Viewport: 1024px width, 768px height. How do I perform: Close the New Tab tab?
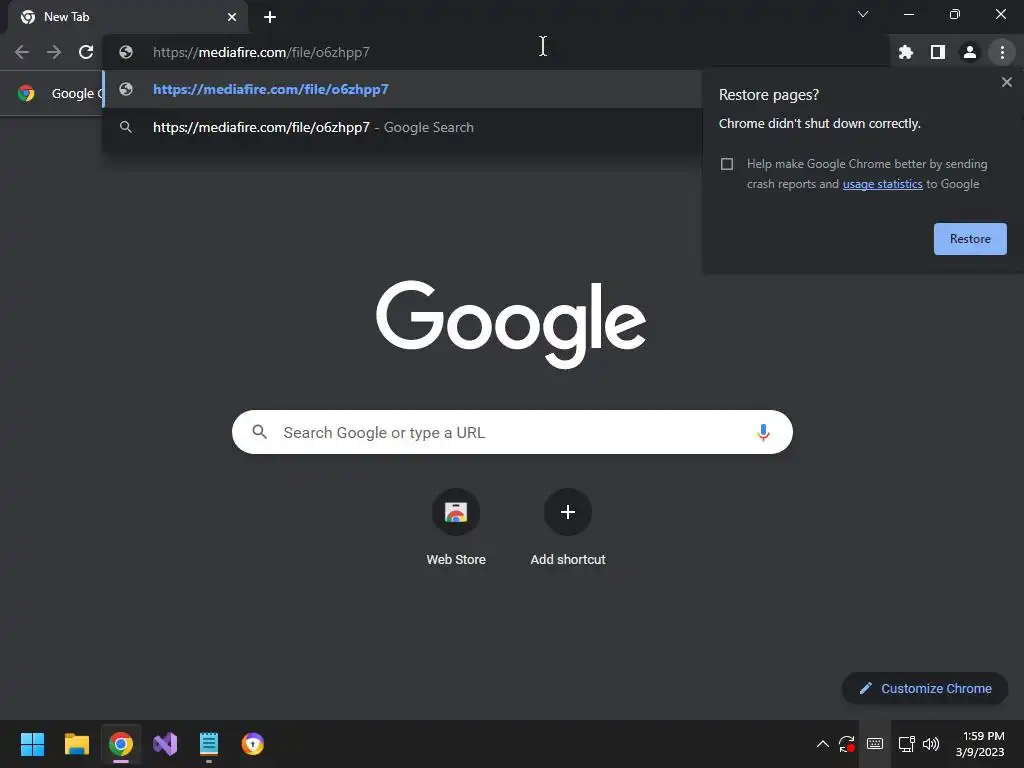(232, 17)
